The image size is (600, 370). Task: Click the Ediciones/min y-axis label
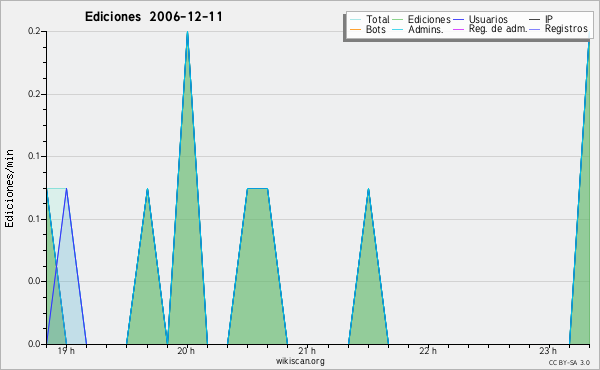point(9,188)
